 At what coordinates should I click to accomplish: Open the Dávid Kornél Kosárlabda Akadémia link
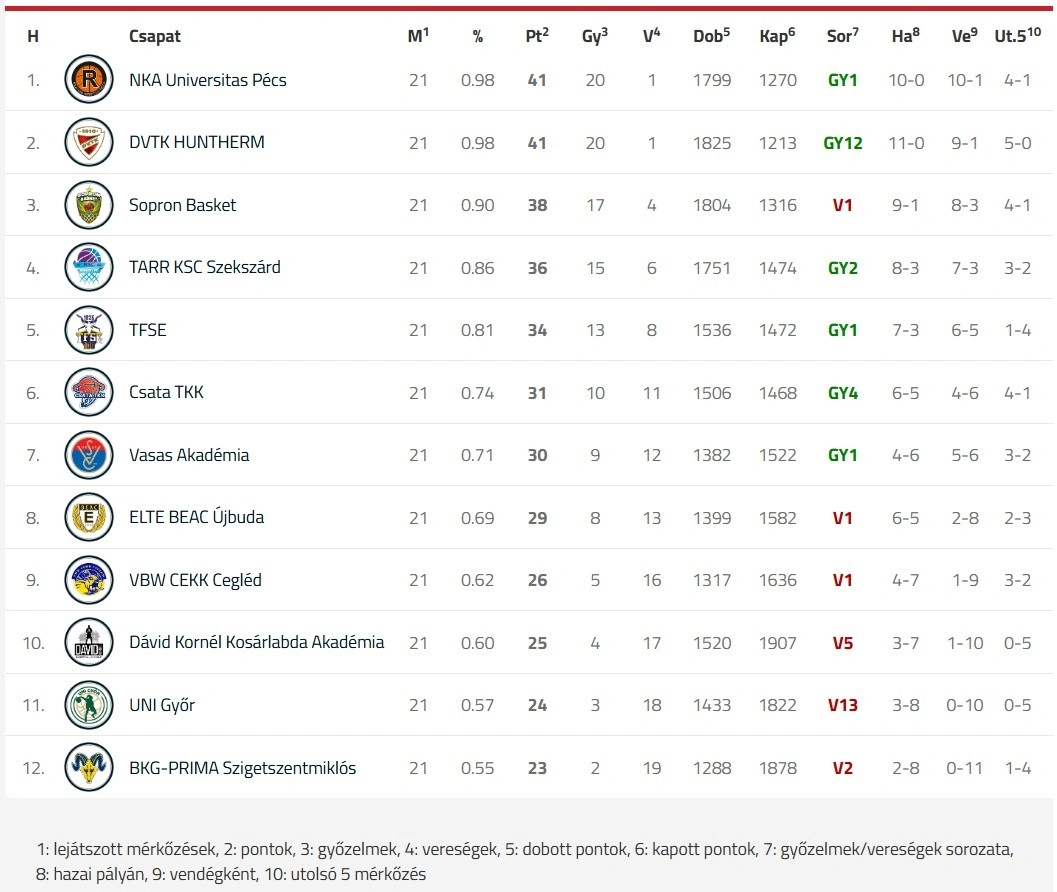[x=256, y=642]
